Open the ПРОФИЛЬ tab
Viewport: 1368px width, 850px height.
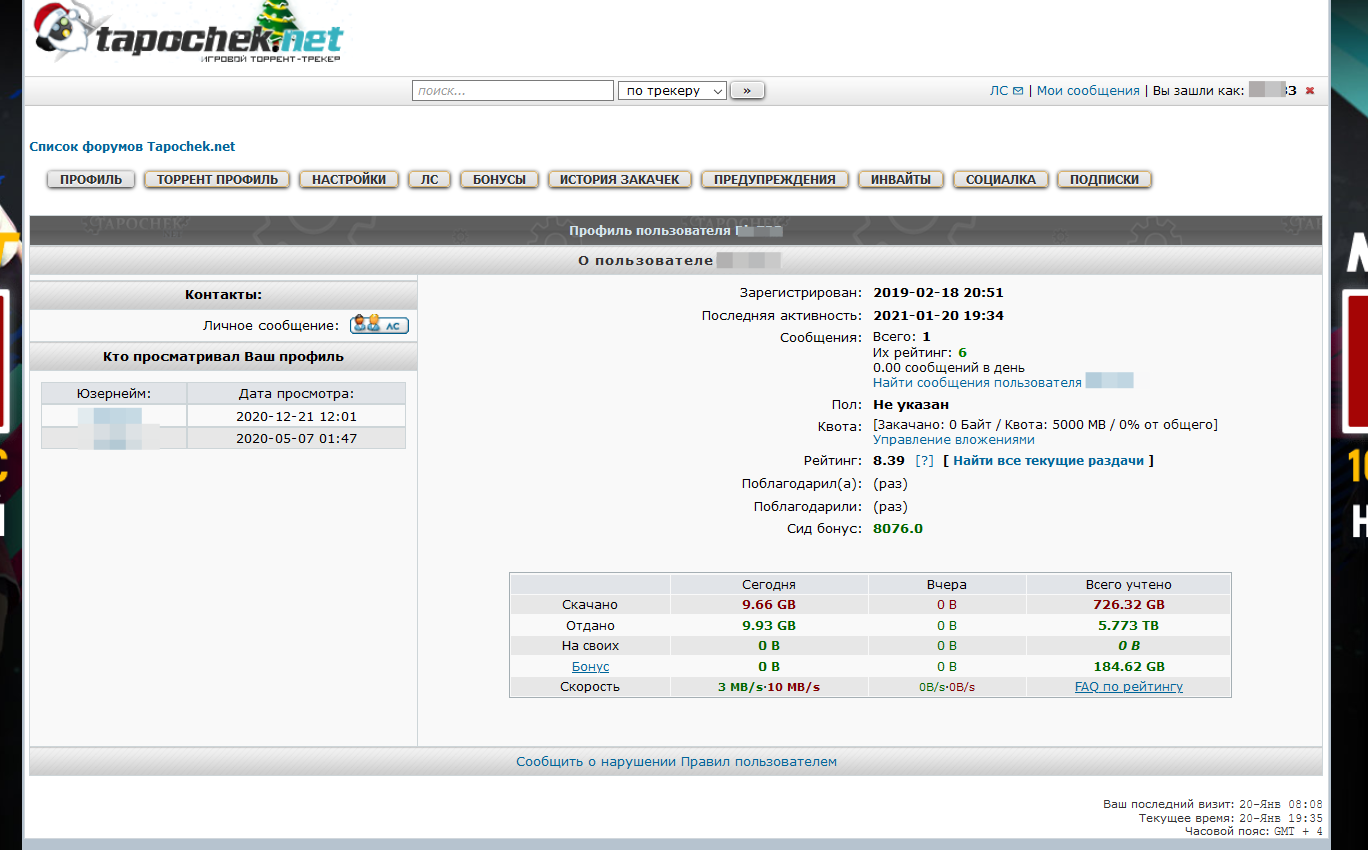pyautogui.click(x=91, y=180)
